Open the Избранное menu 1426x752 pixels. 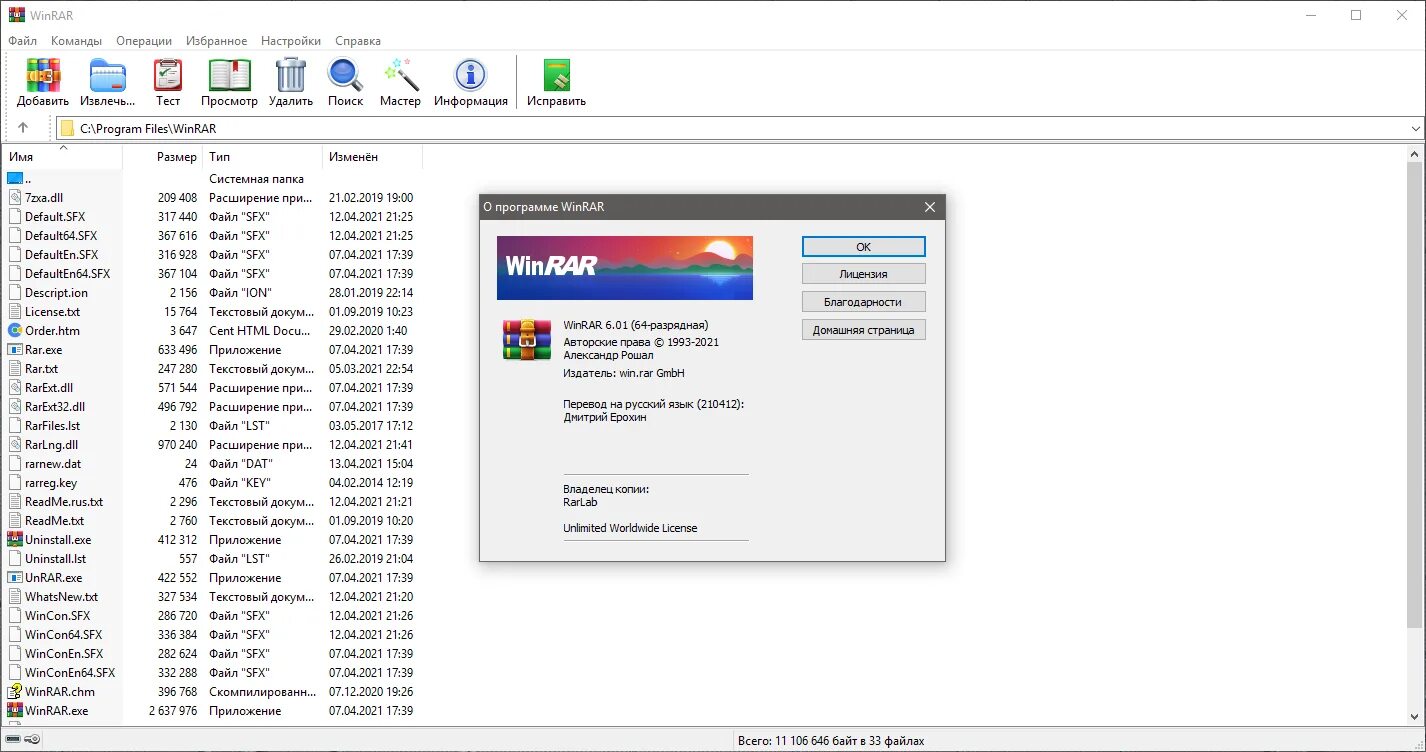click(216, 41)
